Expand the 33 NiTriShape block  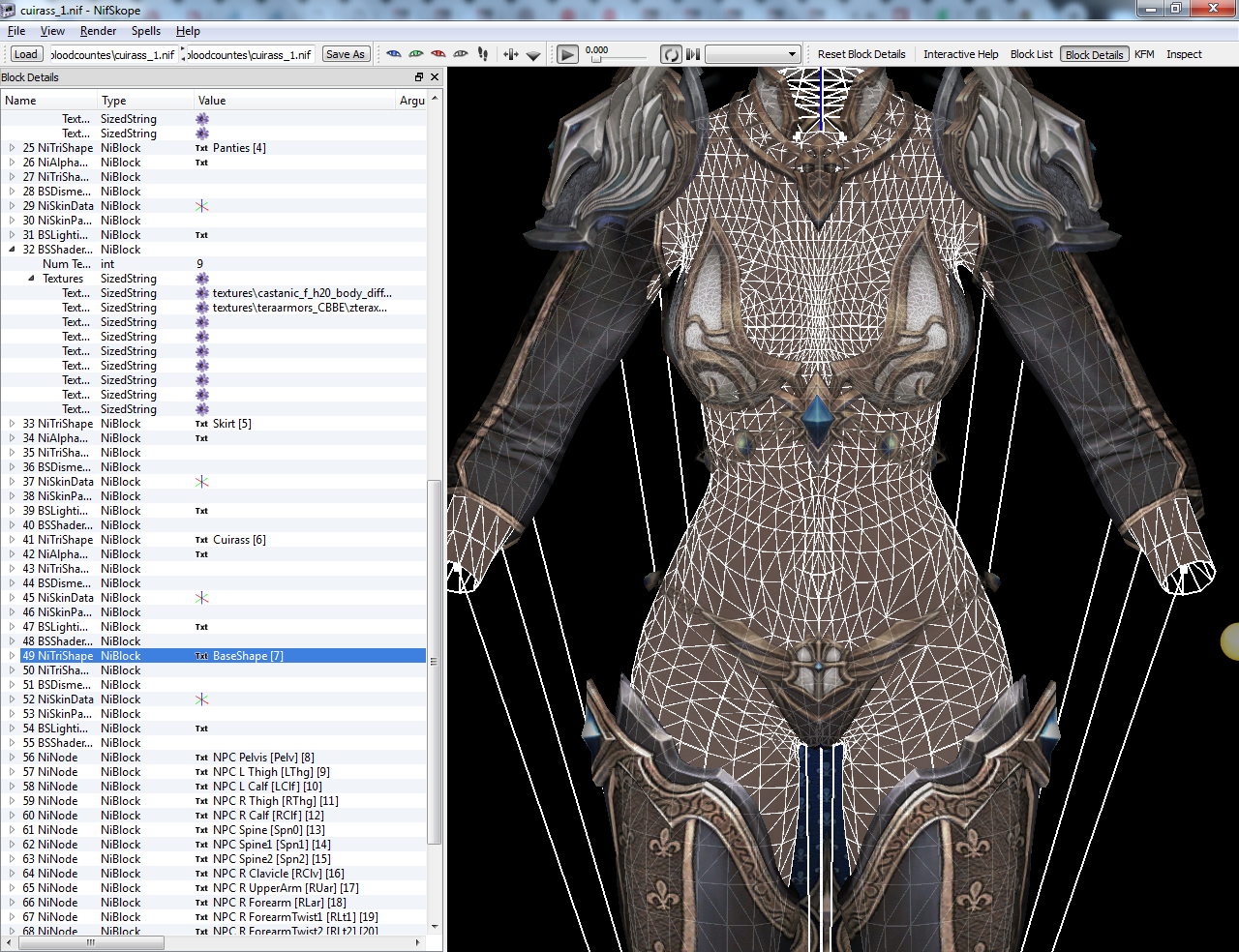(x=12, y=424)
